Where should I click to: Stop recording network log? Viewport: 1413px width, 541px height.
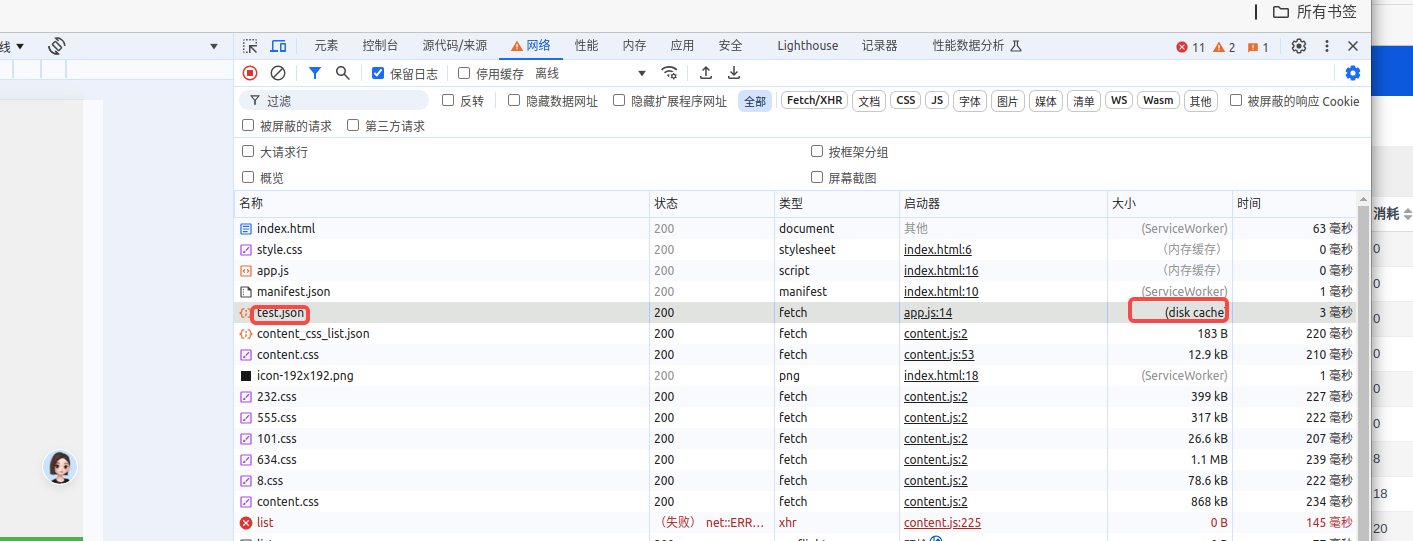pyautogui.click(x=250, y=73)
